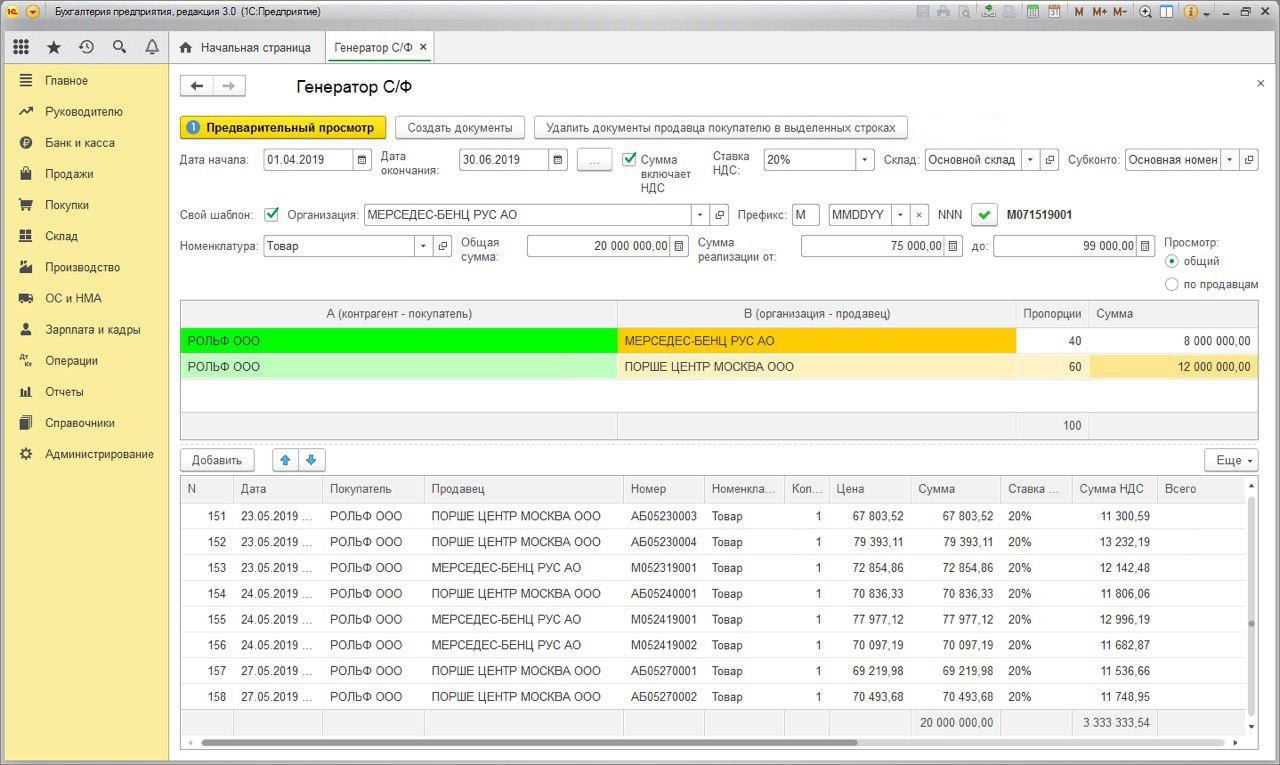Viewport: 1280px width, 765px height.
Task: Click the green checkmark button after NNN
Action: click(984, 215)
